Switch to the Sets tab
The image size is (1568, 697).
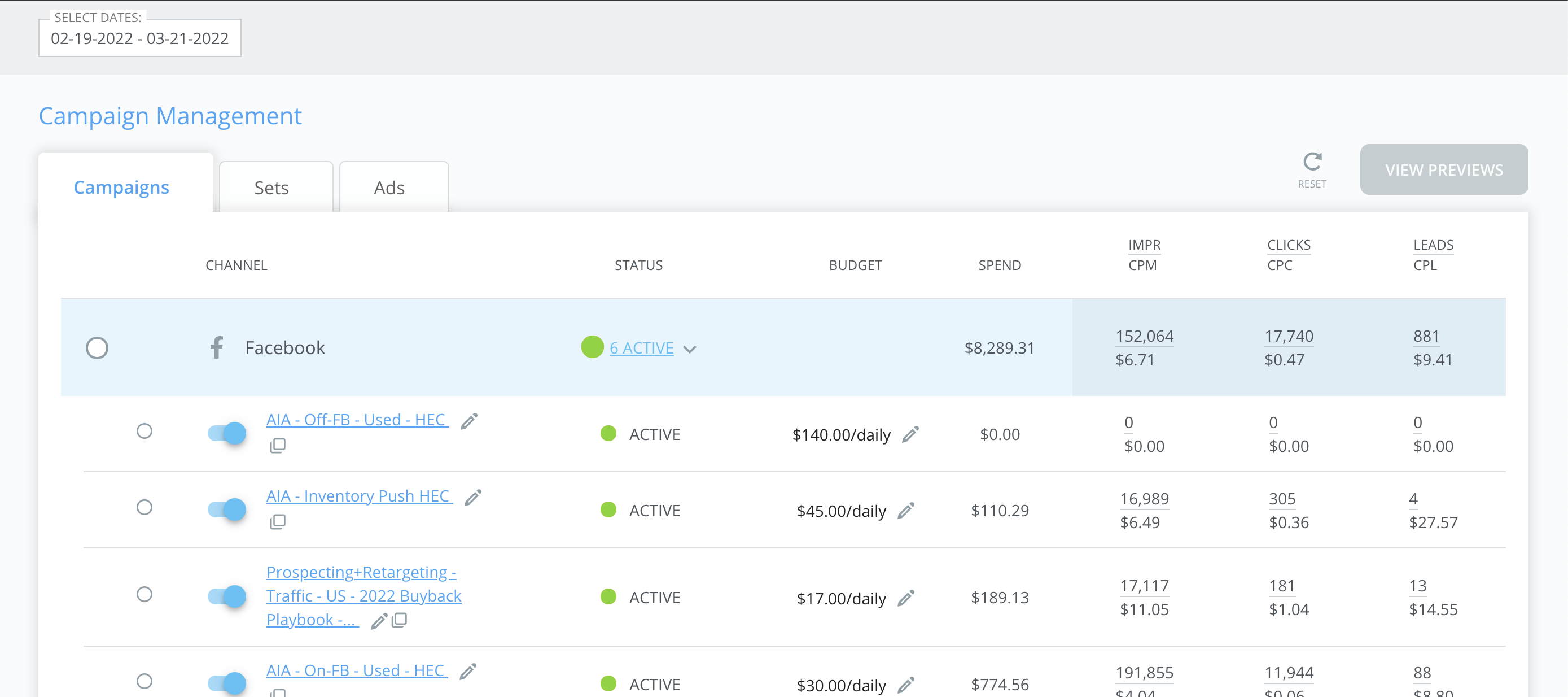(271, 188)
